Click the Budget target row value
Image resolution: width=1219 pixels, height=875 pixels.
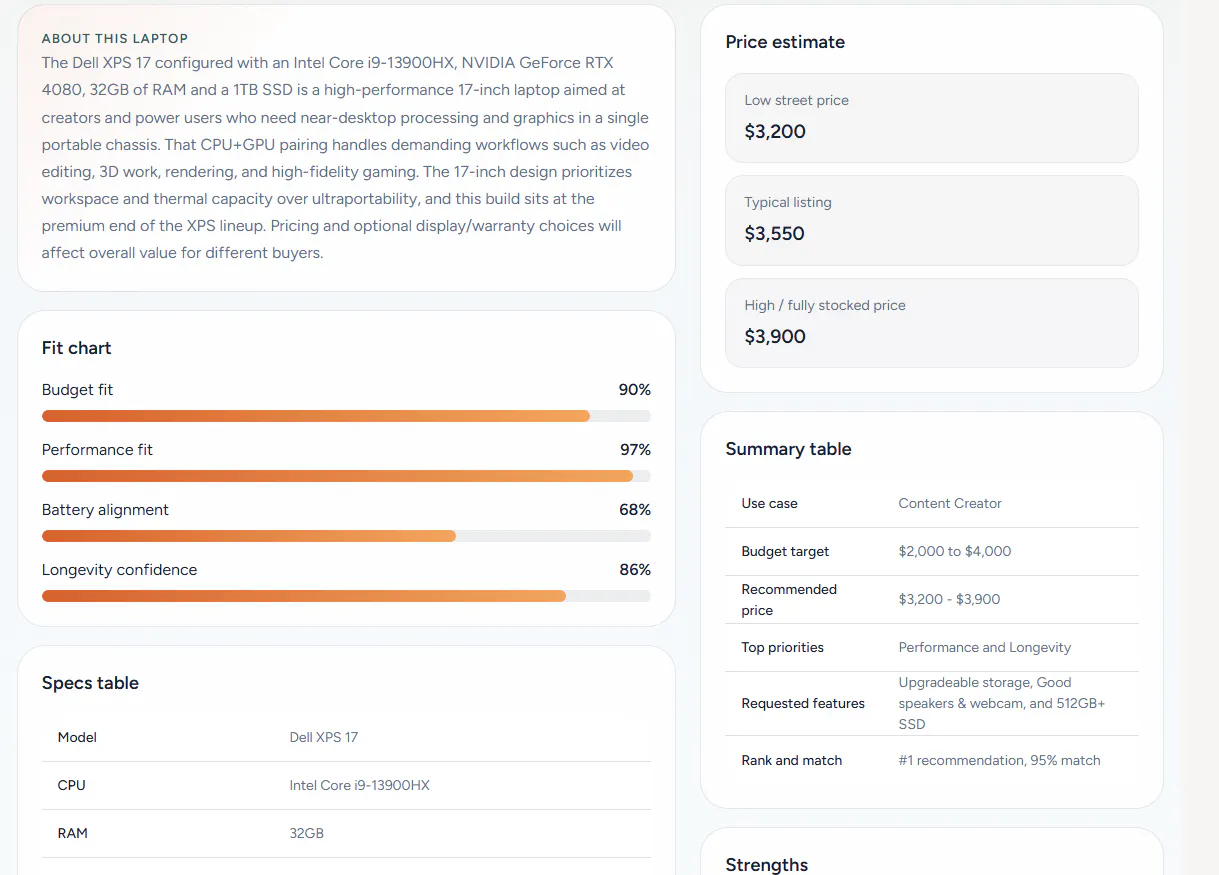[x=955, y=552]
